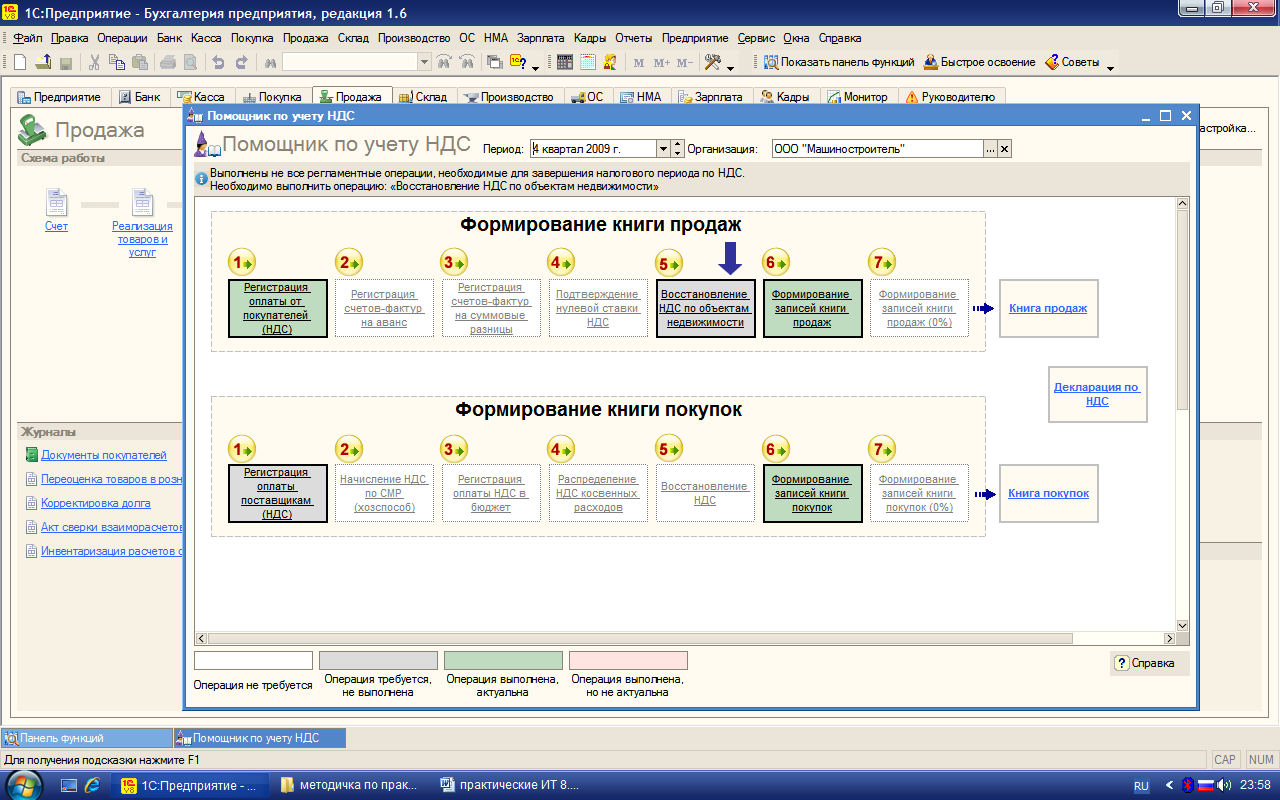The height and width of the screenshot is (800, 1280).
Task: Click the M memory button
Action: click(639, 62)
